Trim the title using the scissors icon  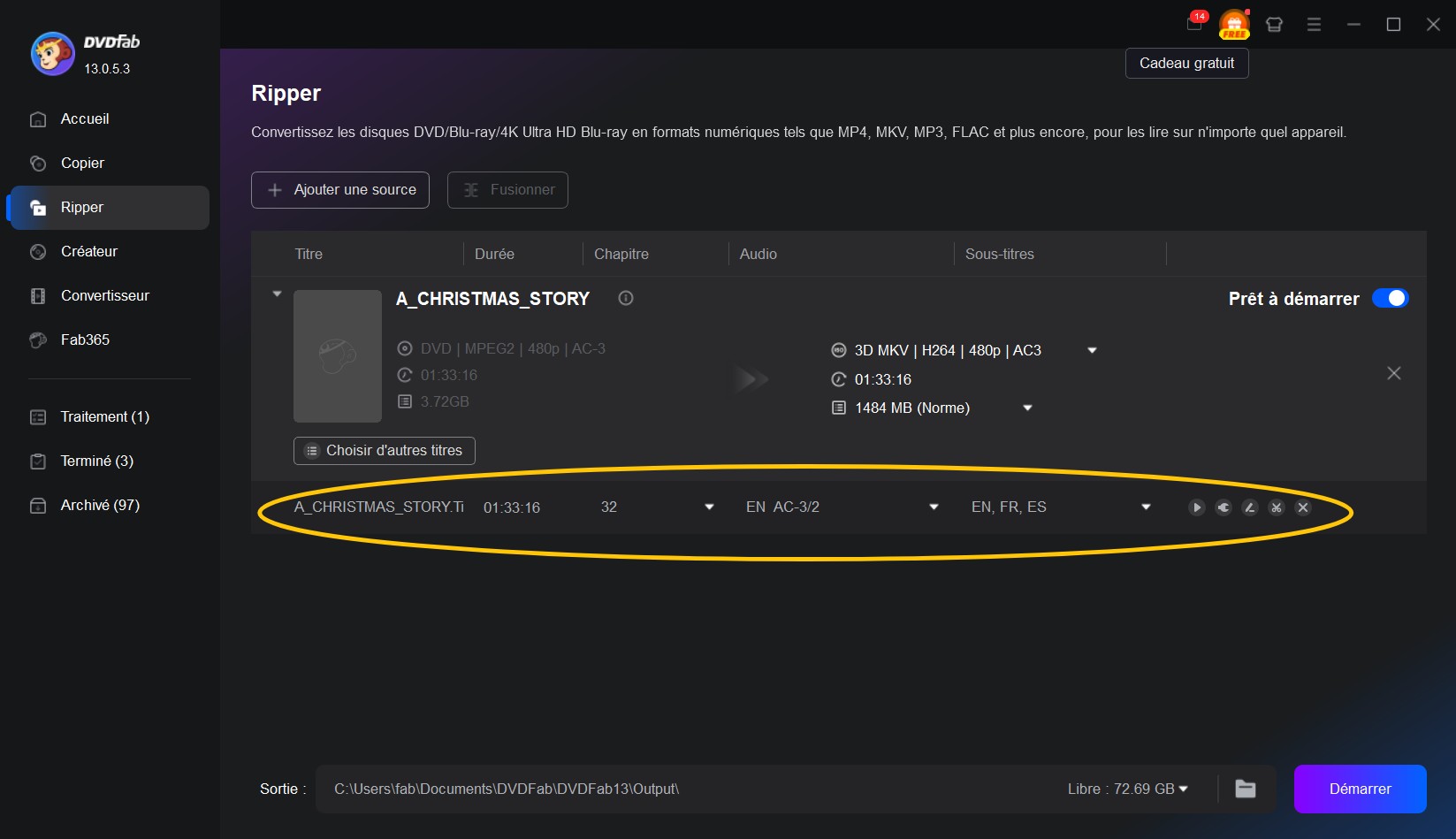(x=1276, y=507)
